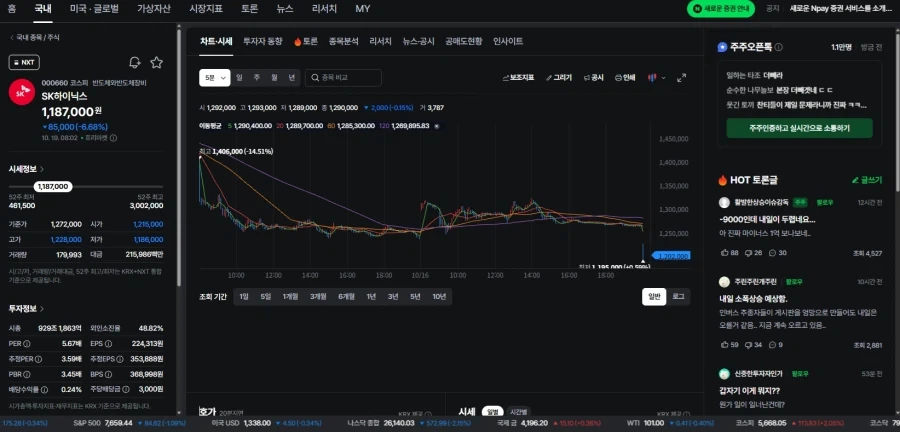Viewport: 900px width, 432px height.
Task: Open MY in top navigation
Action: (363, 9)
